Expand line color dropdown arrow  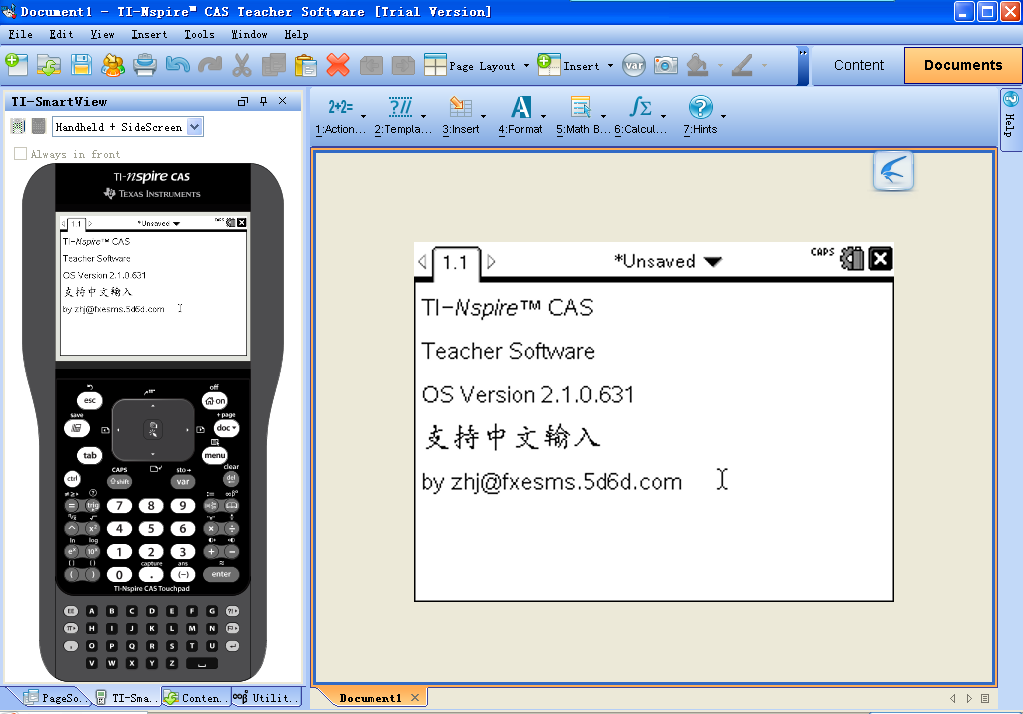point(765,66)
